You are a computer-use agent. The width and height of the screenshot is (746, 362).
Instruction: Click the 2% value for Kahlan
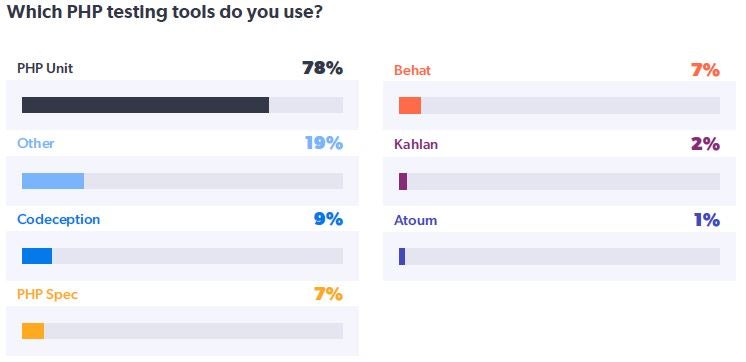pyautogui.click(x=705, y=144)
